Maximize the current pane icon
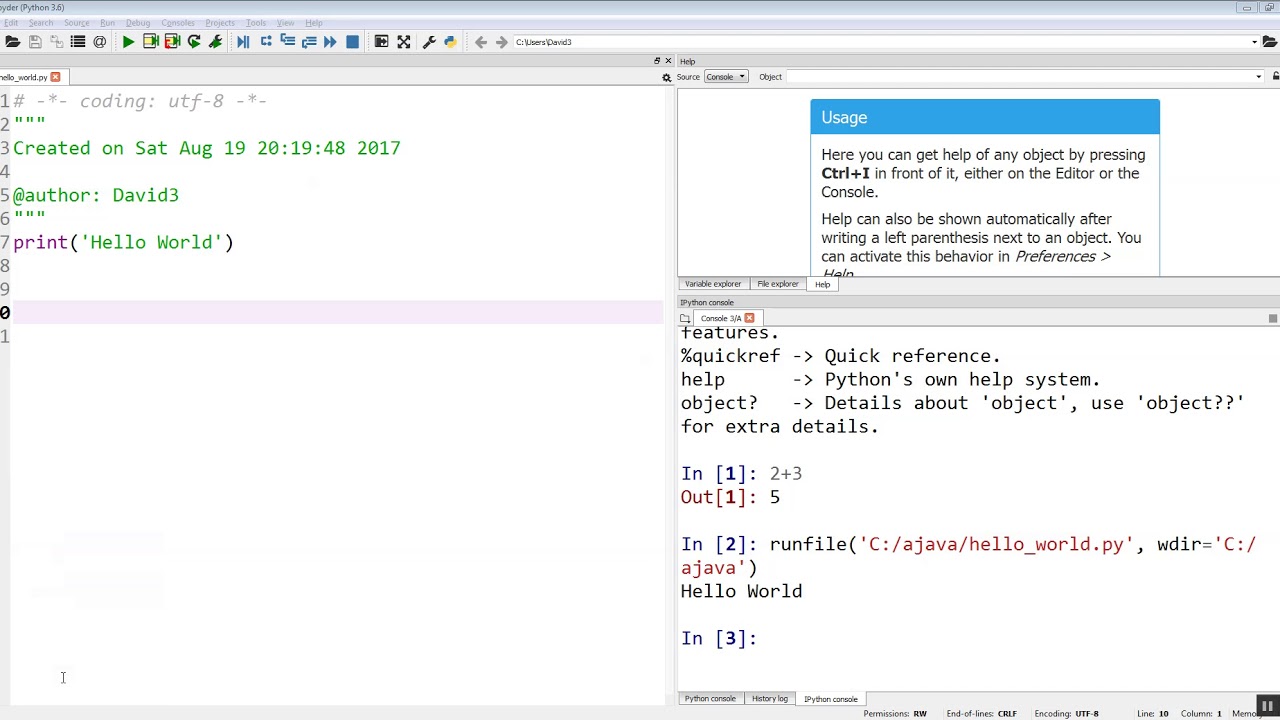 coord(404,42)
